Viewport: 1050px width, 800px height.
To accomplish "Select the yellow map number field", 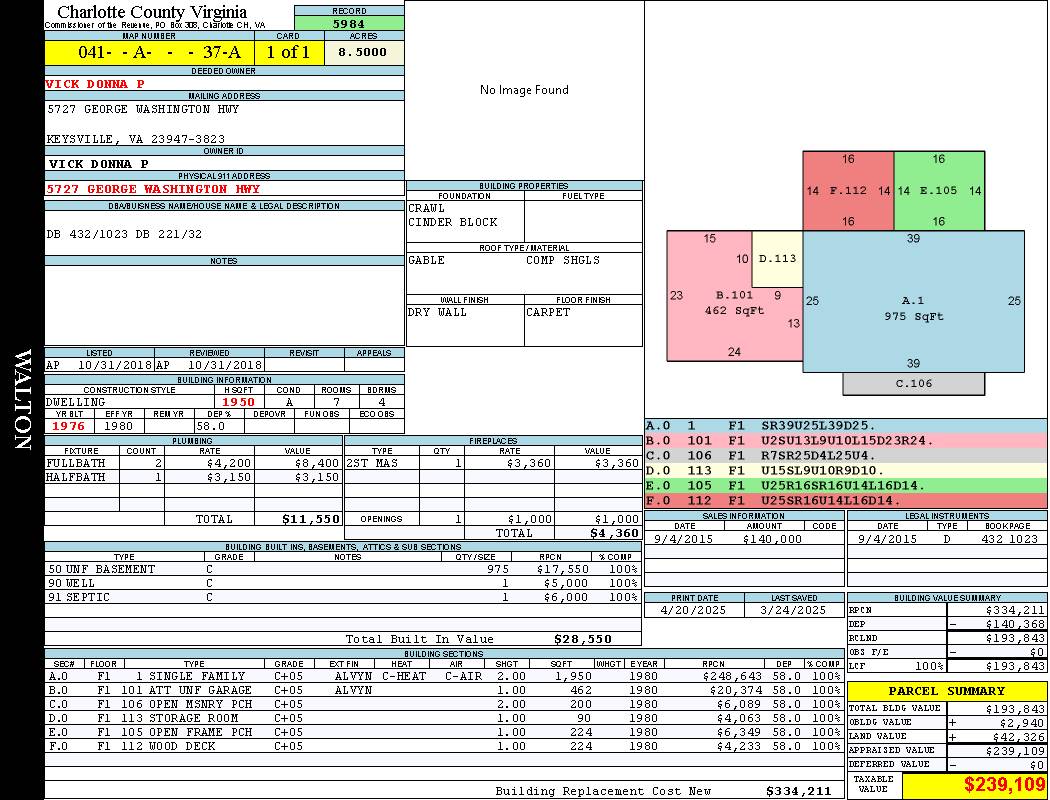I will [x=150, y=52].
